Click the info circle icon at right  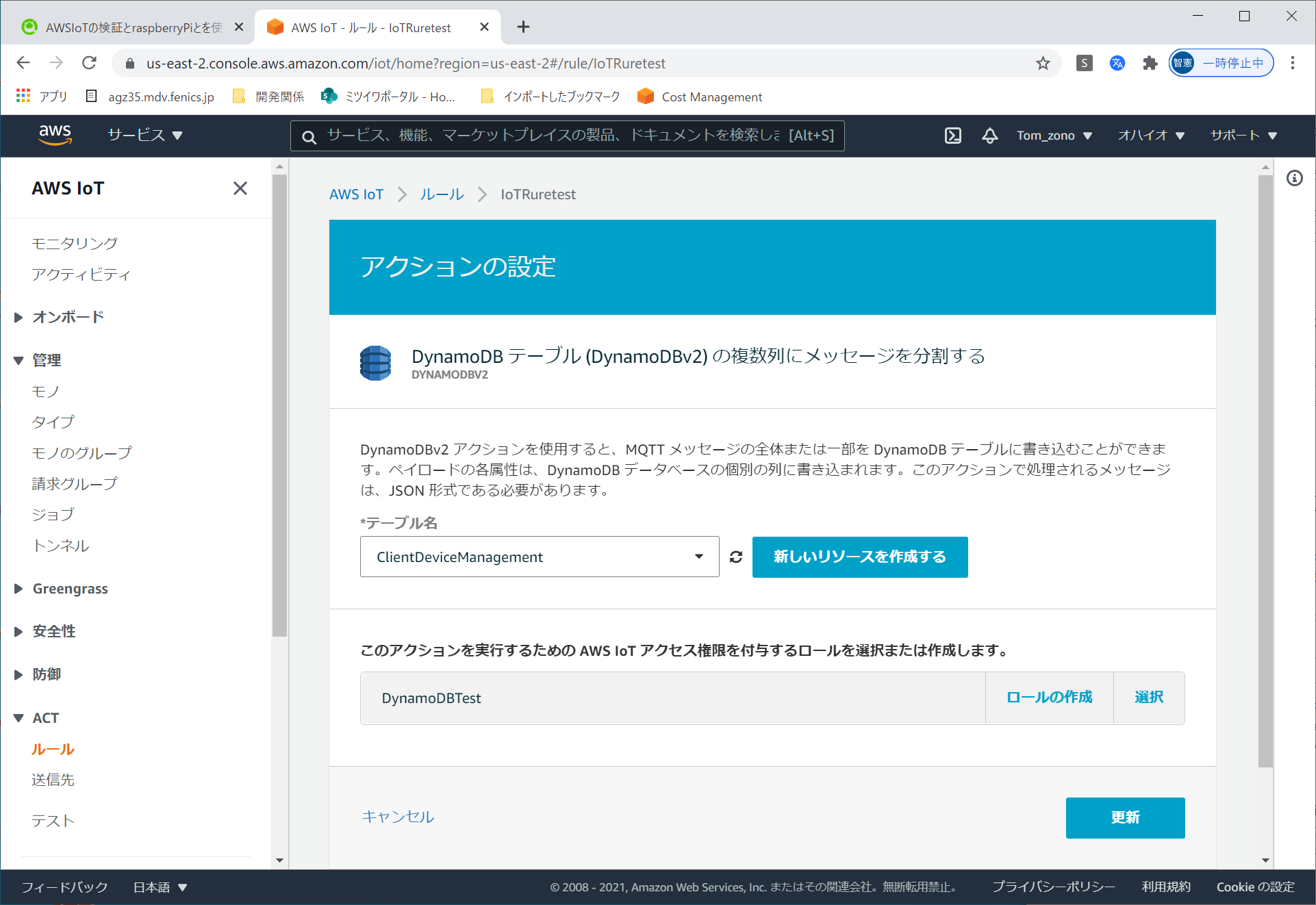click(1294, 179)
